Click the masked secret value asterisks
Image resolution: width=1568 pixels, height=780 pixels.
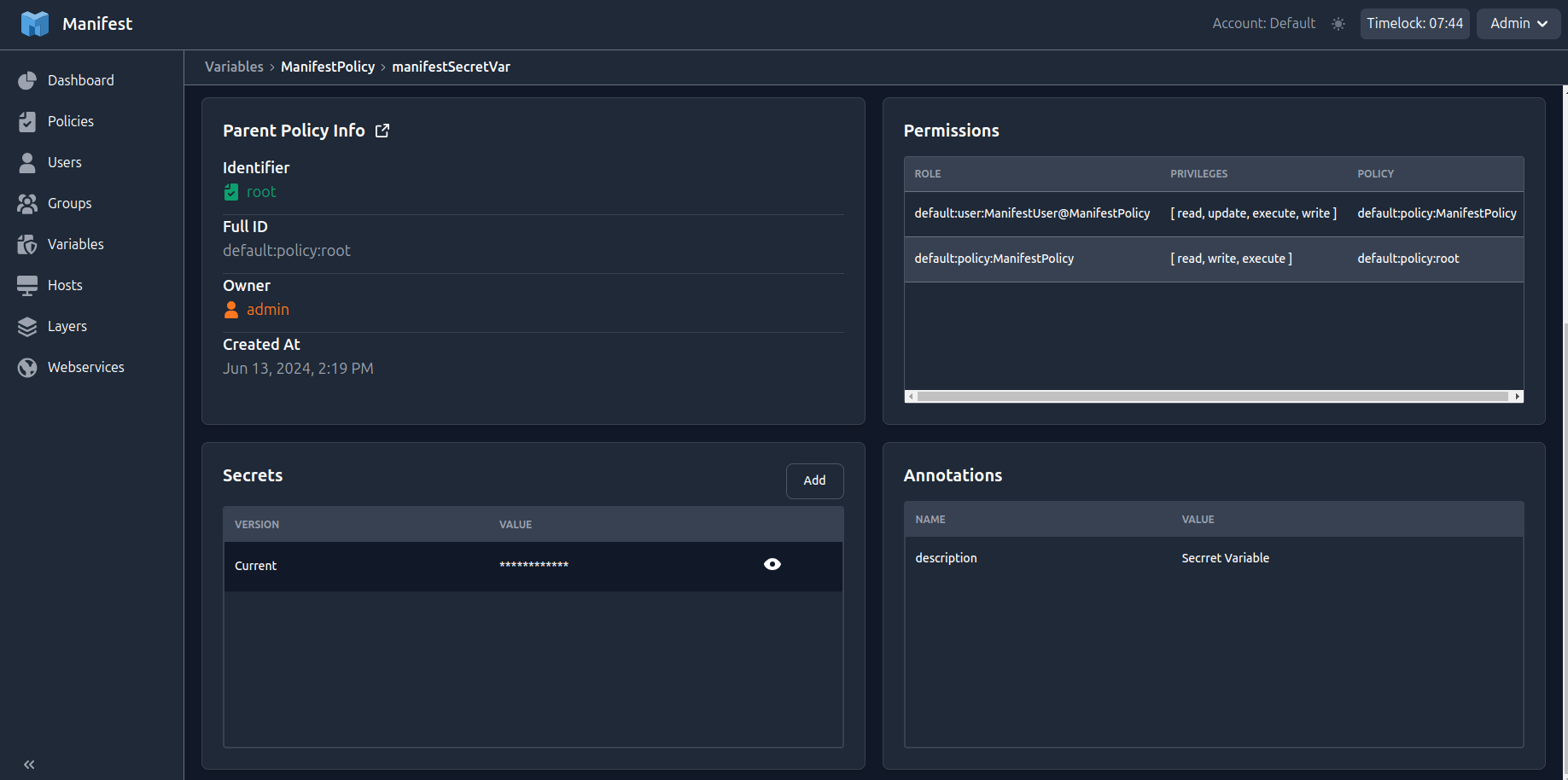[x=533, y=565]
